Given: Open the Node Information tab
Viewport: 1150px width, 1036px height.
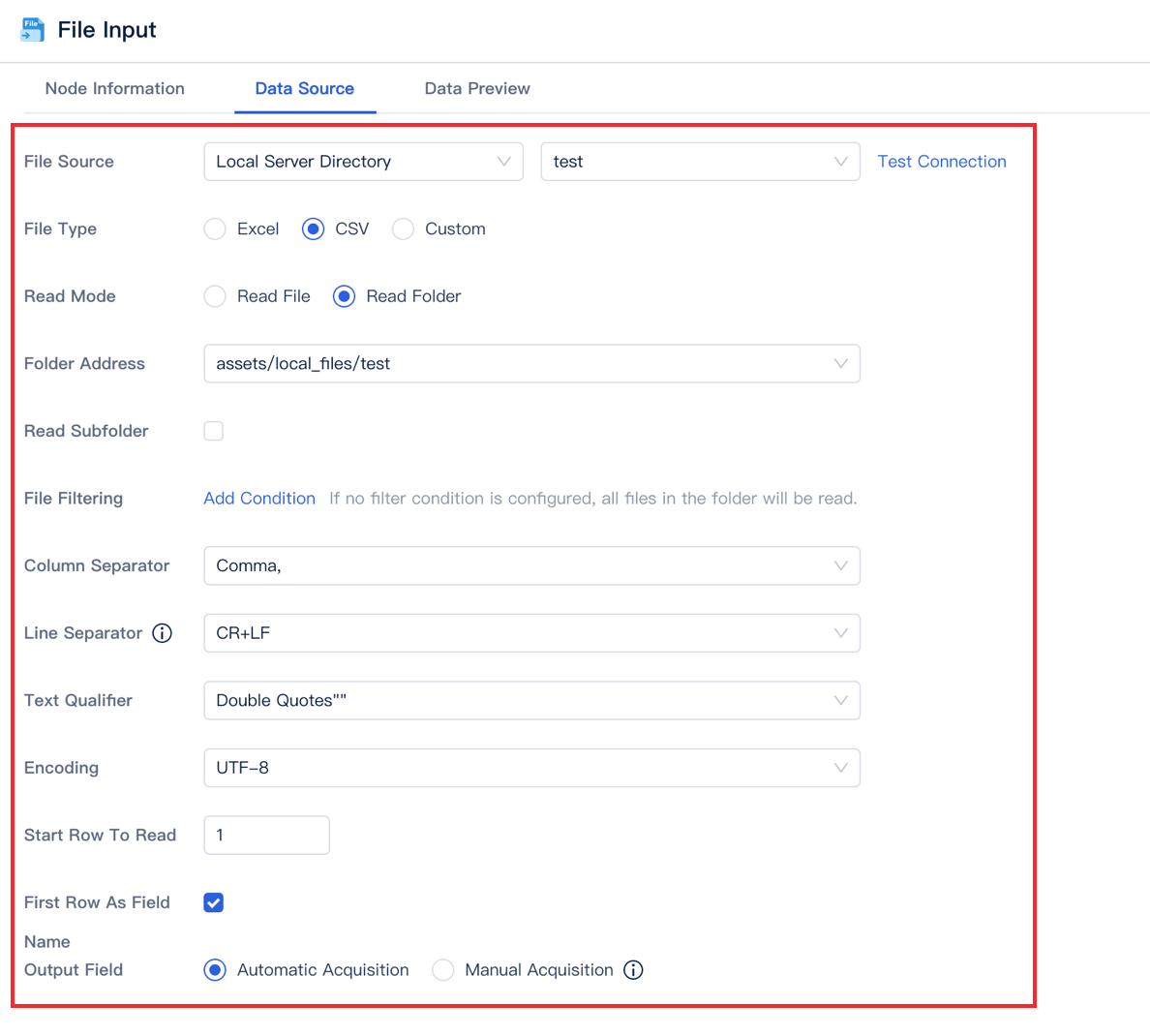Looking at the screenshot, I should tap(114, 88).
